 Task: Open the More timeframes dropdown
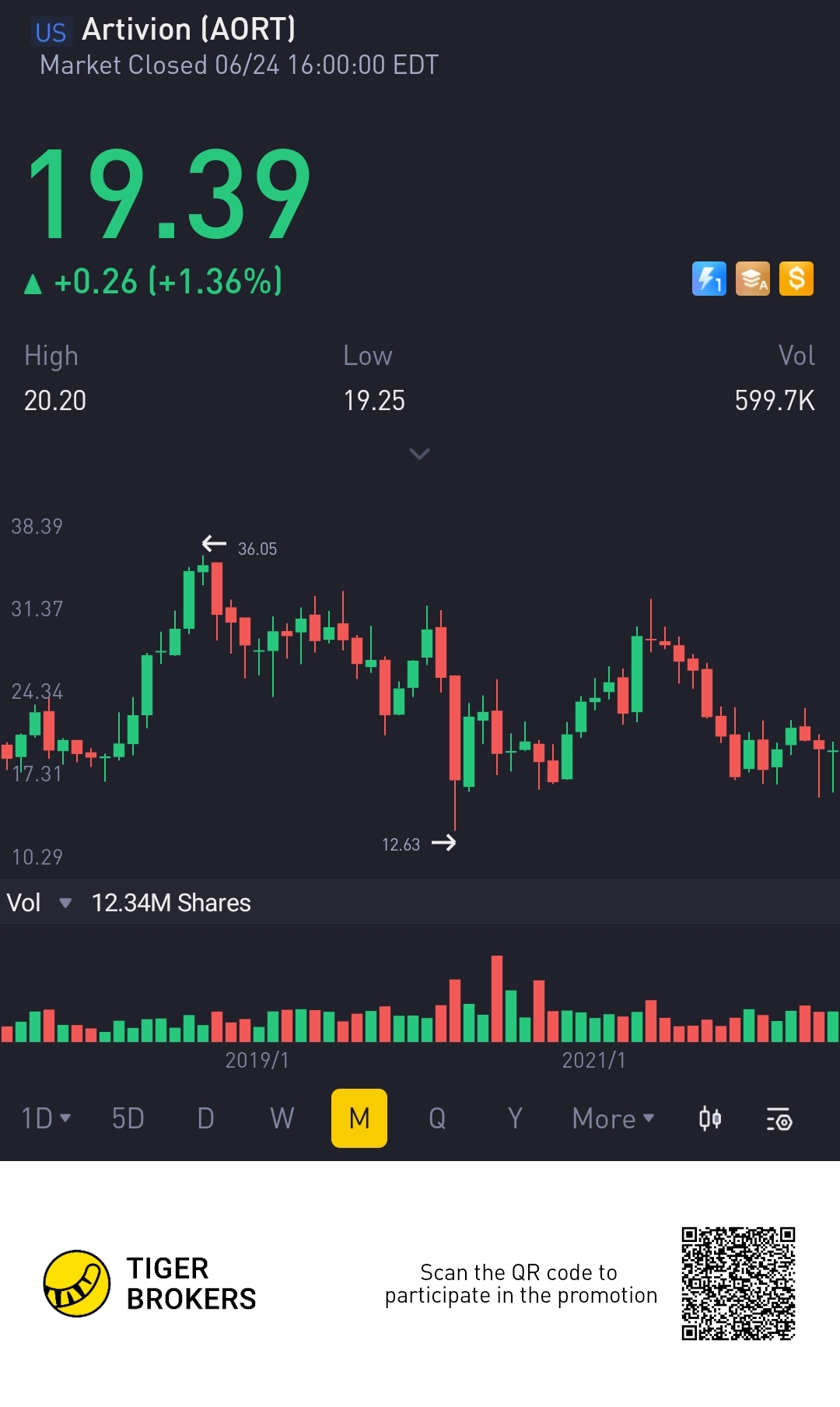[x=613, y=1118]
